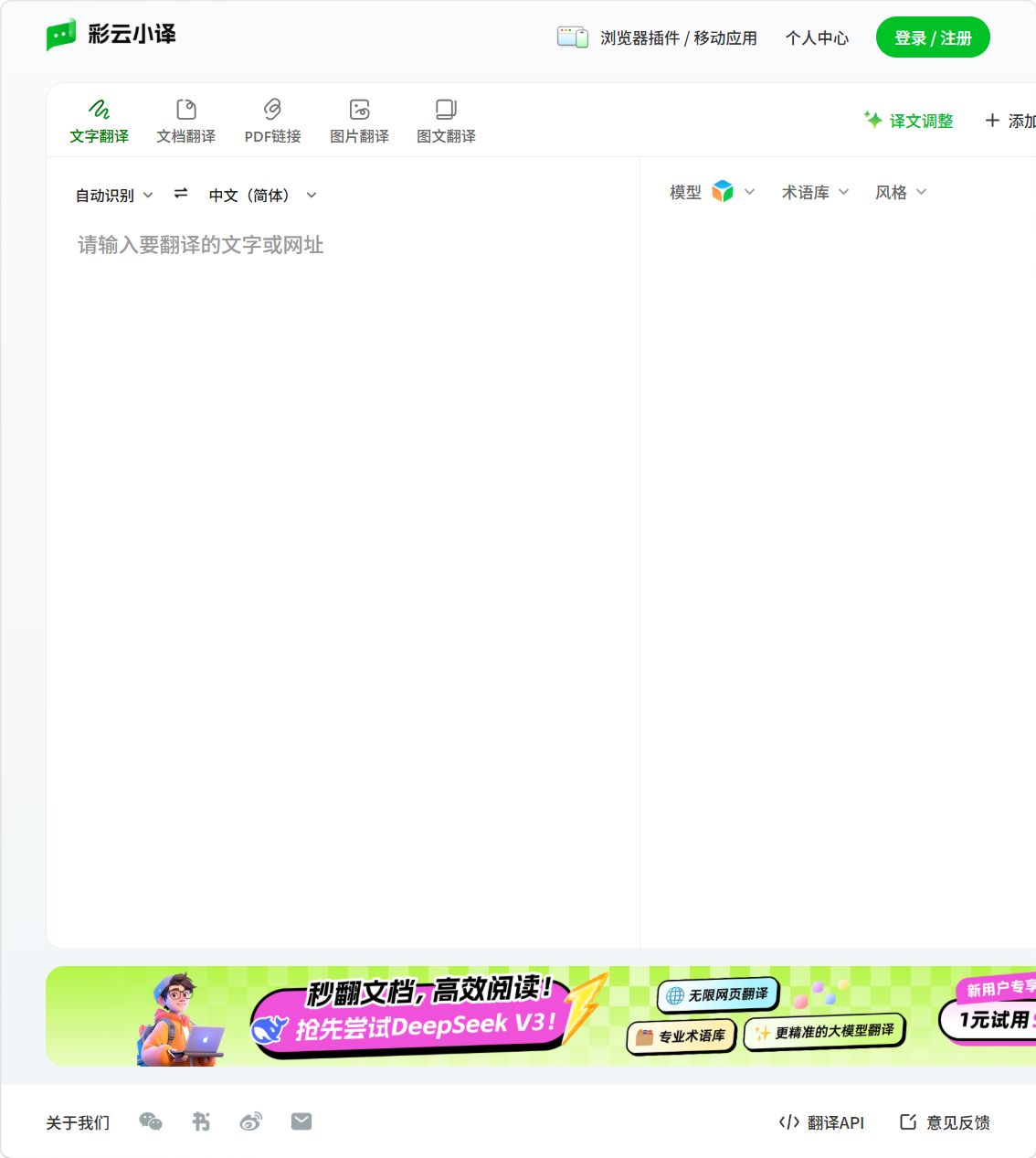Expand the 模型 dropdown chevron

[750, 192]
